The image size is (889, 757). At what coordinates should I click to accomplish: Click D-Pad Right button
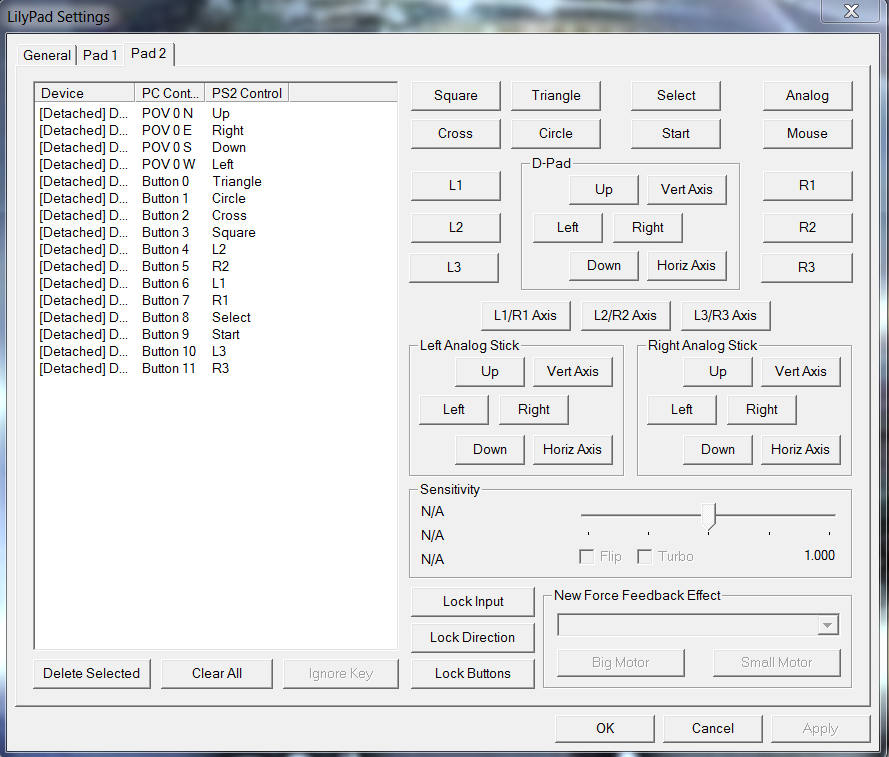(x=647, y=227)
